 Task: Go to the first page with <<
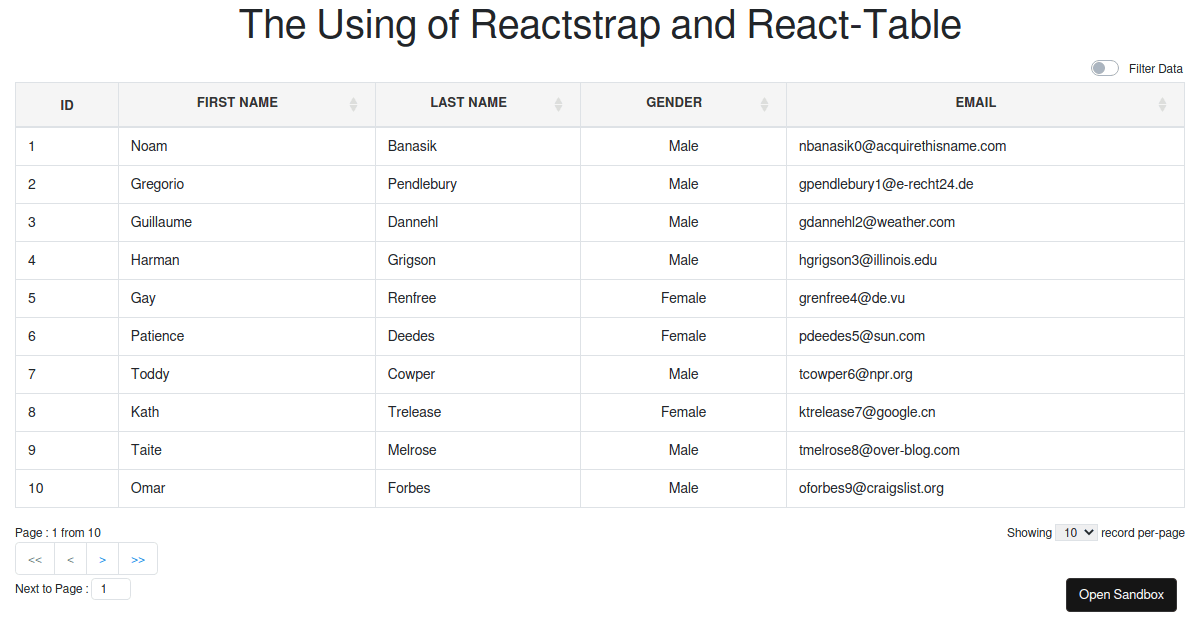click(x=35, y=559)
